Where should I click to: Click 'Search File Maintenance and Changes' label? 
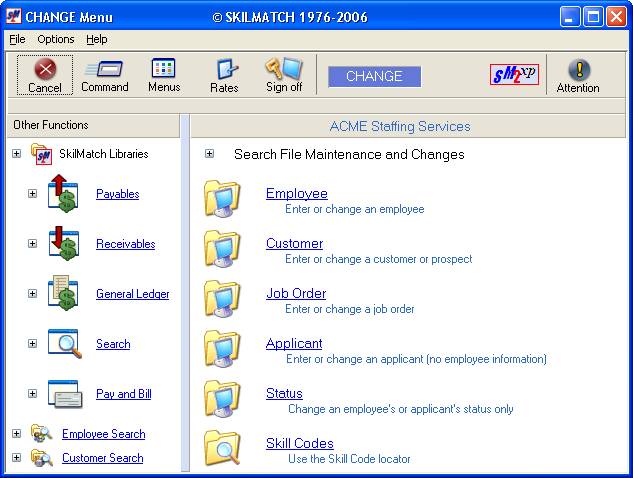coord(349,154)
